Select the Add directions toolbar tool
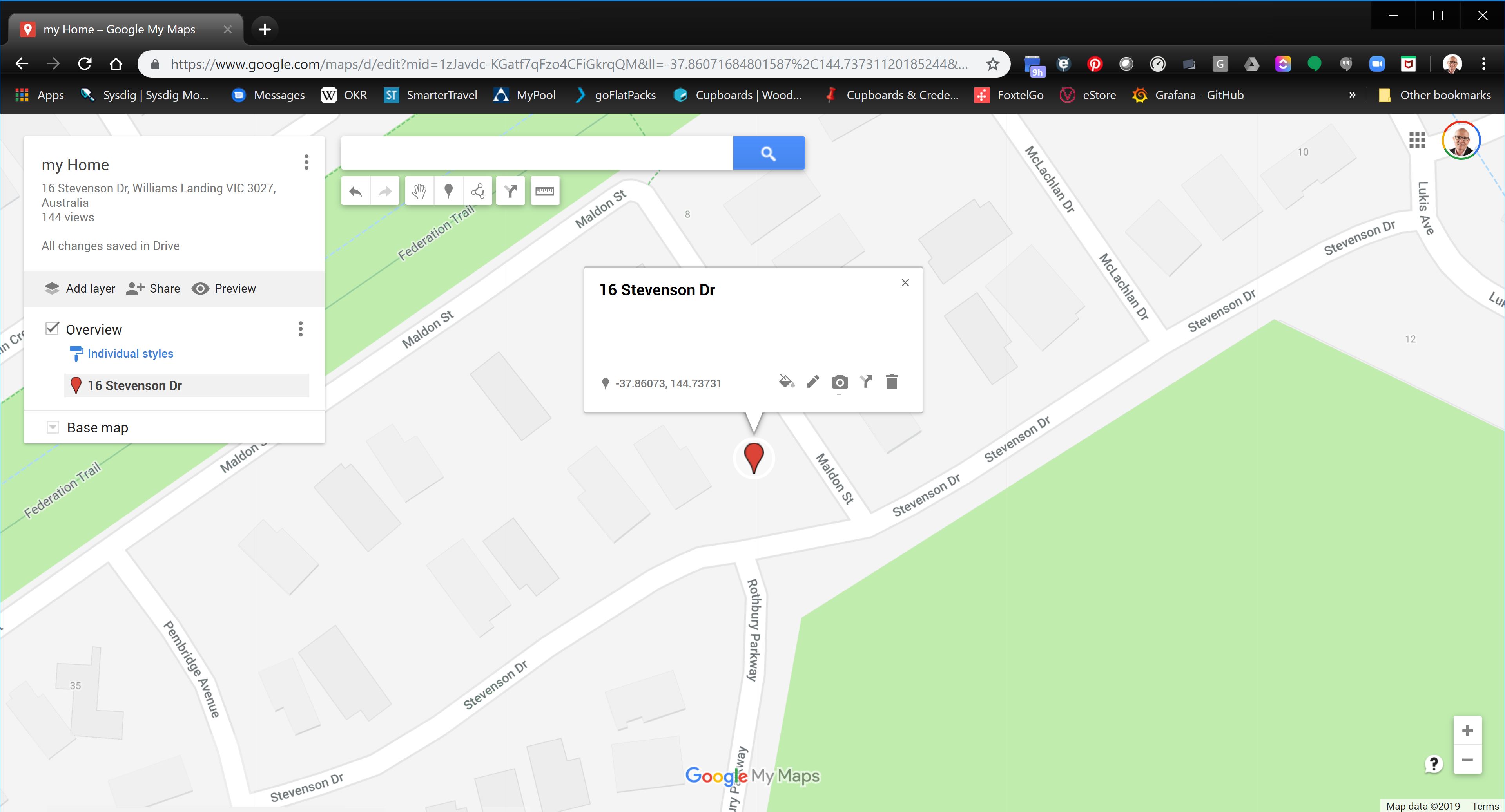The height and width of the screenshot is (812, 1505). [511, 191]
